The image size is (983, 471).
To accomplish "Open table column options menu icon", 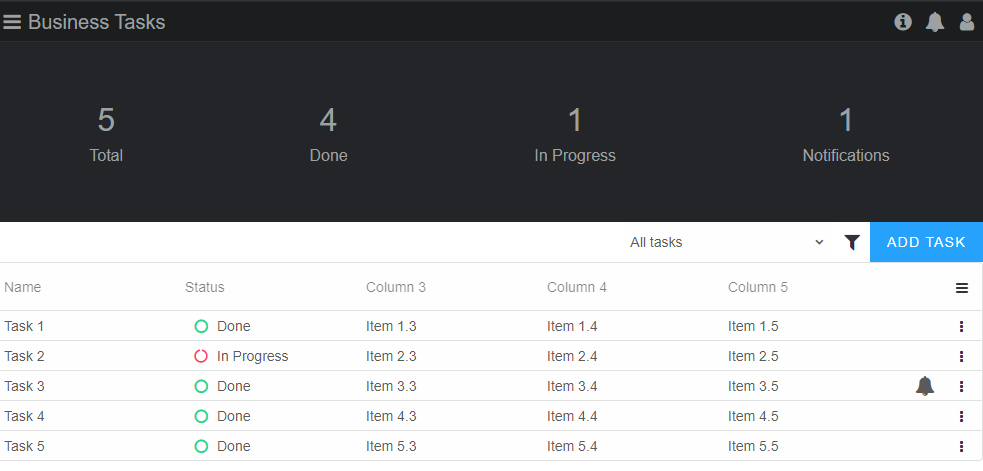I will [x=962, y=288].
